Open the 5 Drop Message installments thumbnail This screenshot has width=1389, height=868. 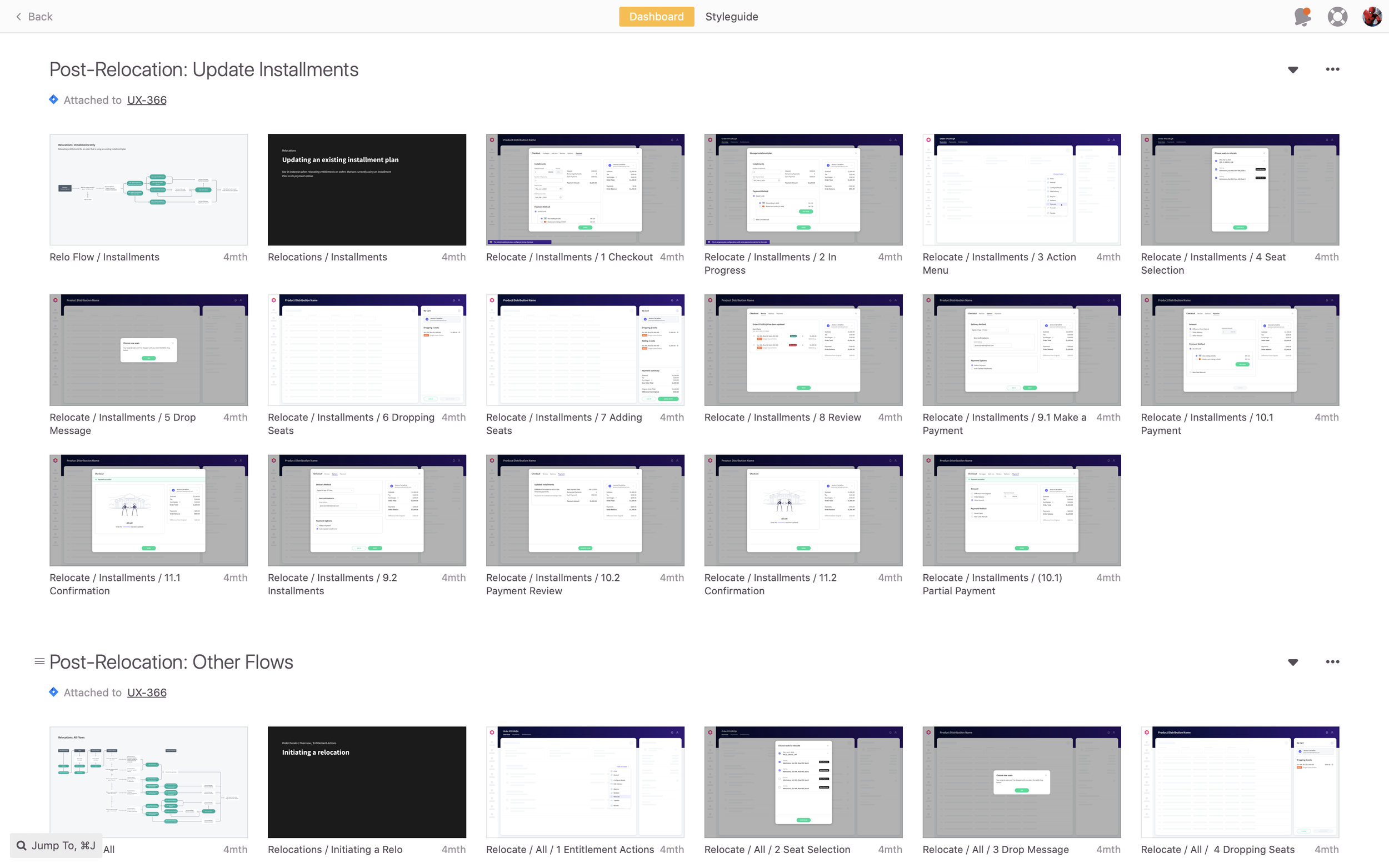point(149,350)
